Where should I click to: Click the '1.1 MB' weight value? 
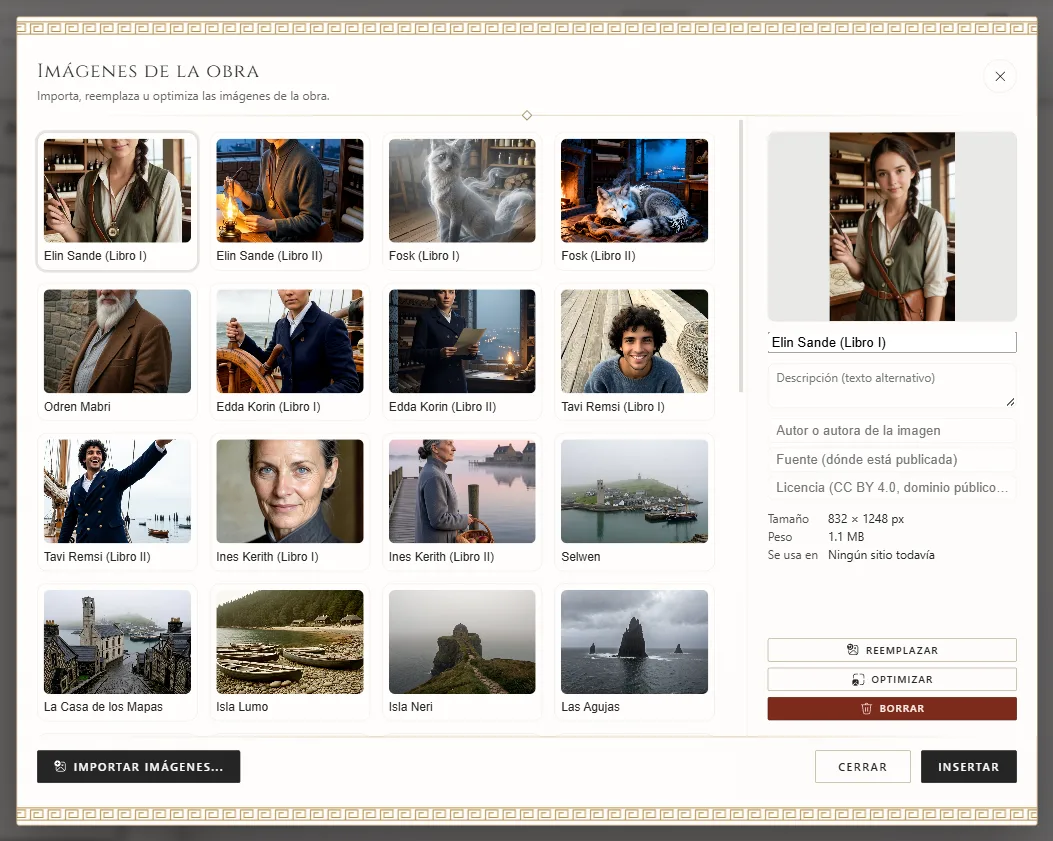(x=846, y=537)
